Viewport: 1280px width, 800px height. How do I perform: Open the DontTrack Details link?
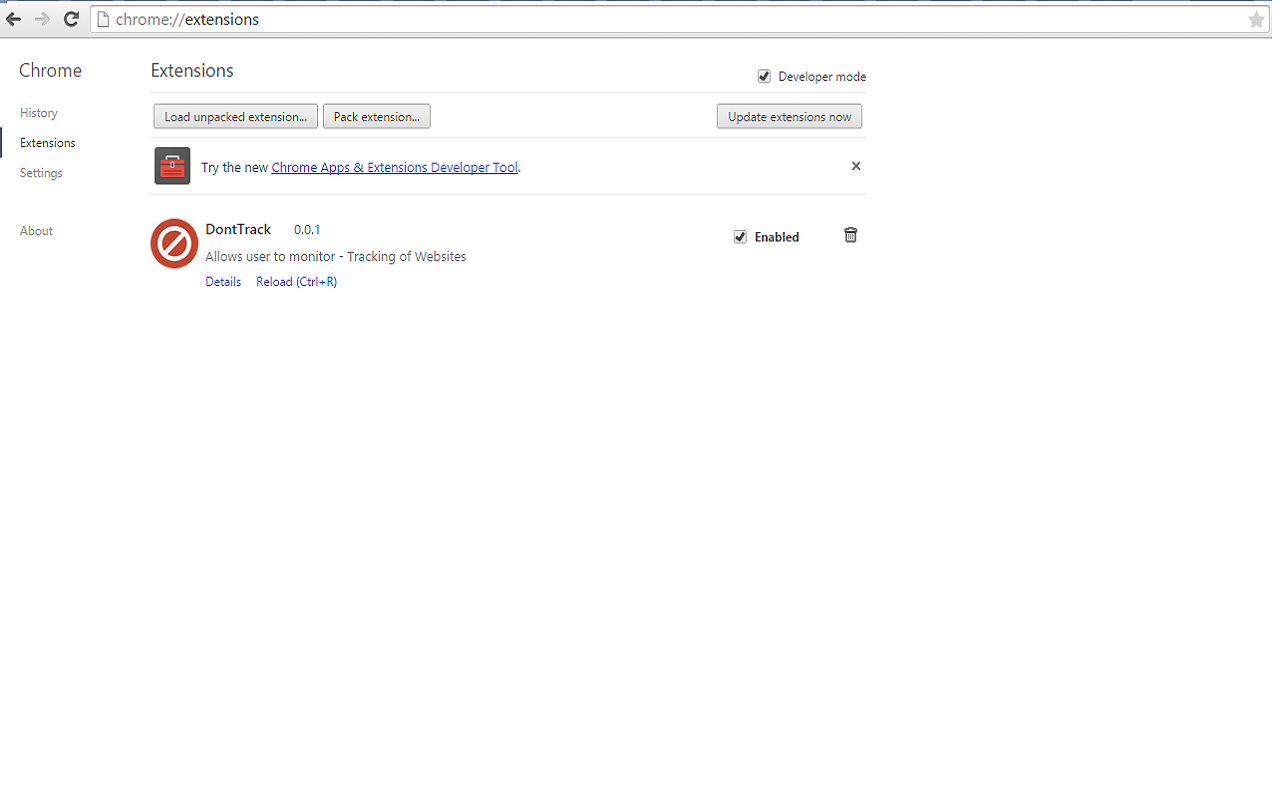[x=223, y=282]
